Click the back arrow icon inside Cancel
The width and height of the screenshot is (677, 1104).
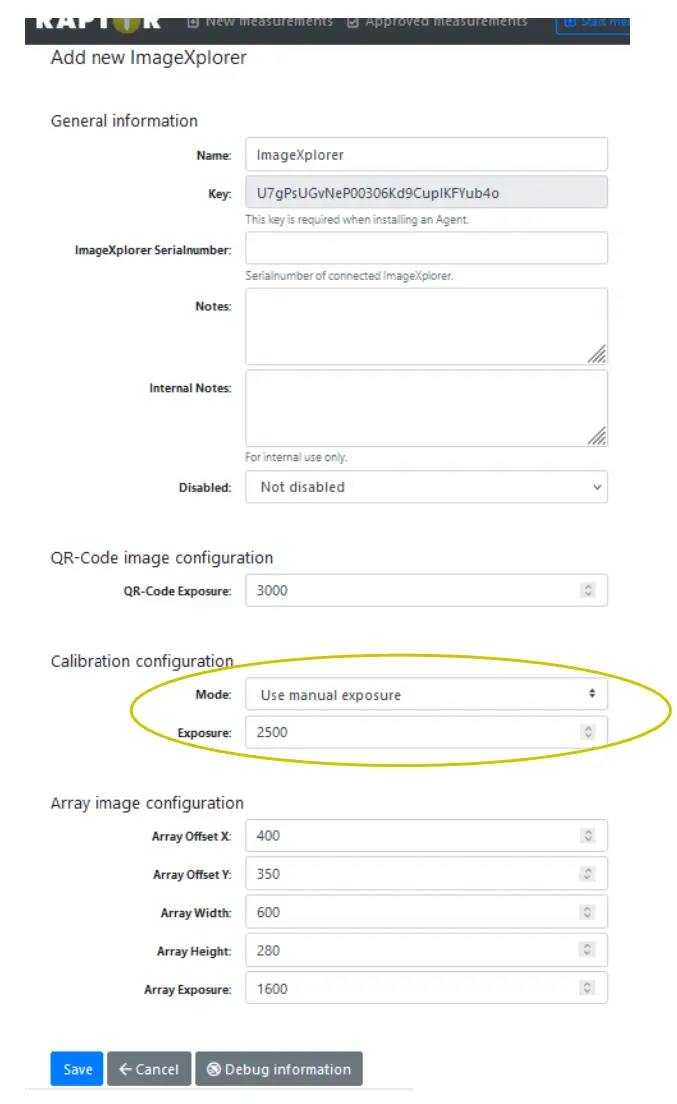tap(123, 1068)
